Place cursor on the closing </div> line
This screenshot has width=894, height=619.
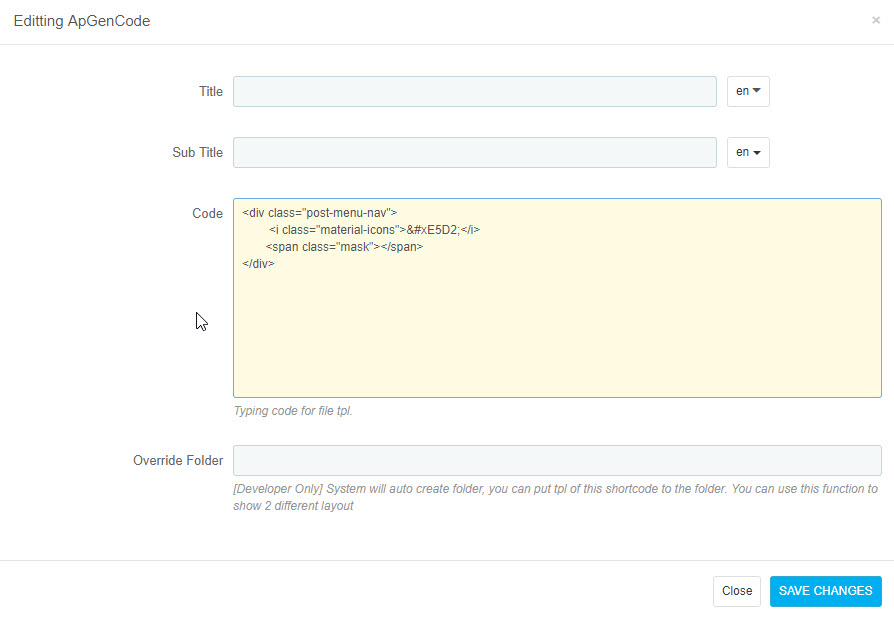point(258,263)
